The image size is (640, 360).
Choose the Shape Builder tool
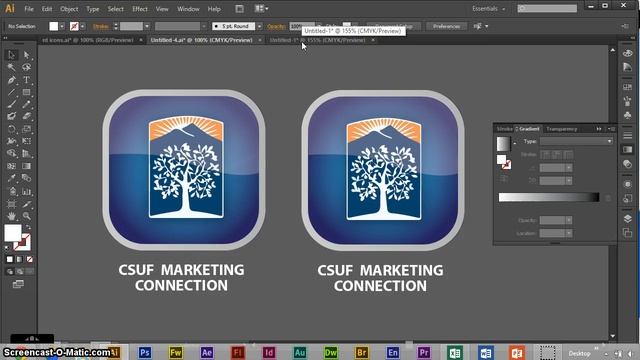click(11, 154)
